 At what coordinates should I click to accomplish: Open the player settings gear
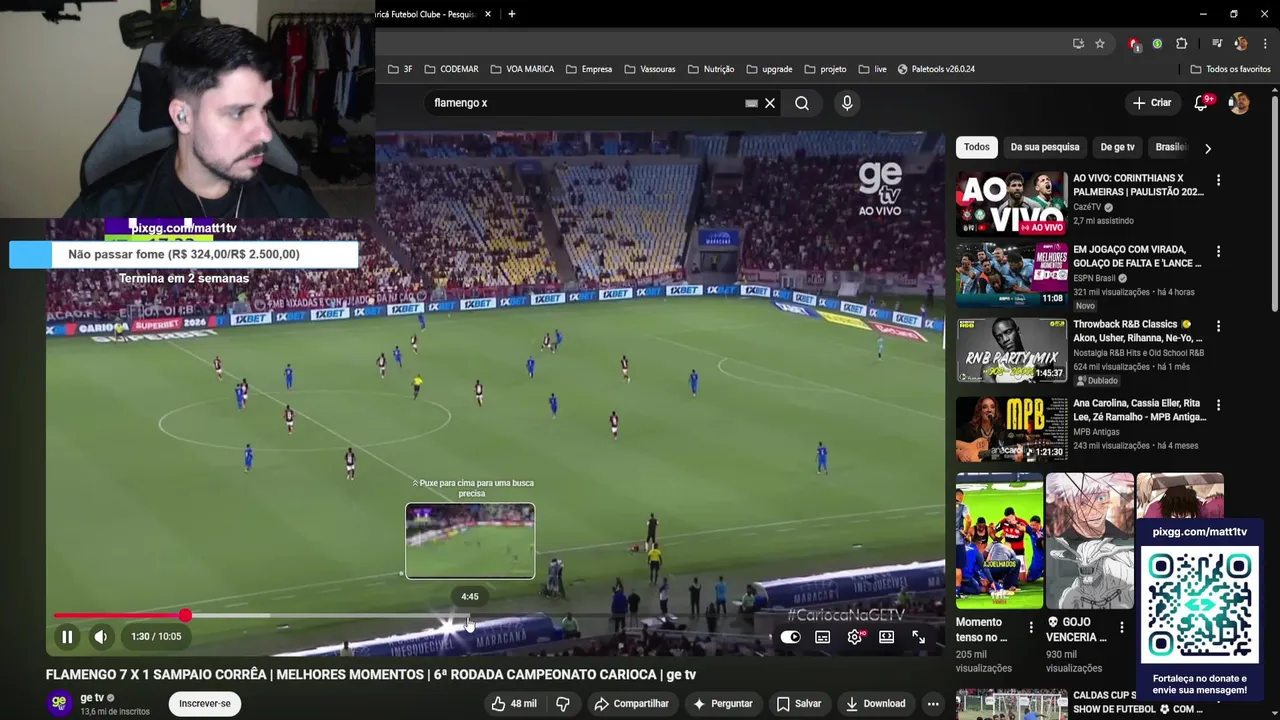tap(854, 637)
